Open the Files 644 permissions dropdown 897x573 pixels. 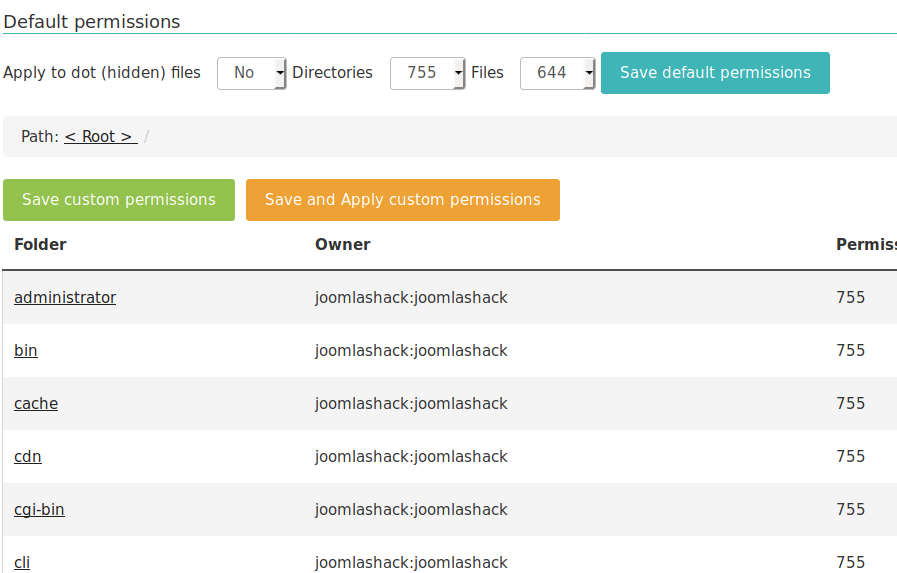[557, 73]
